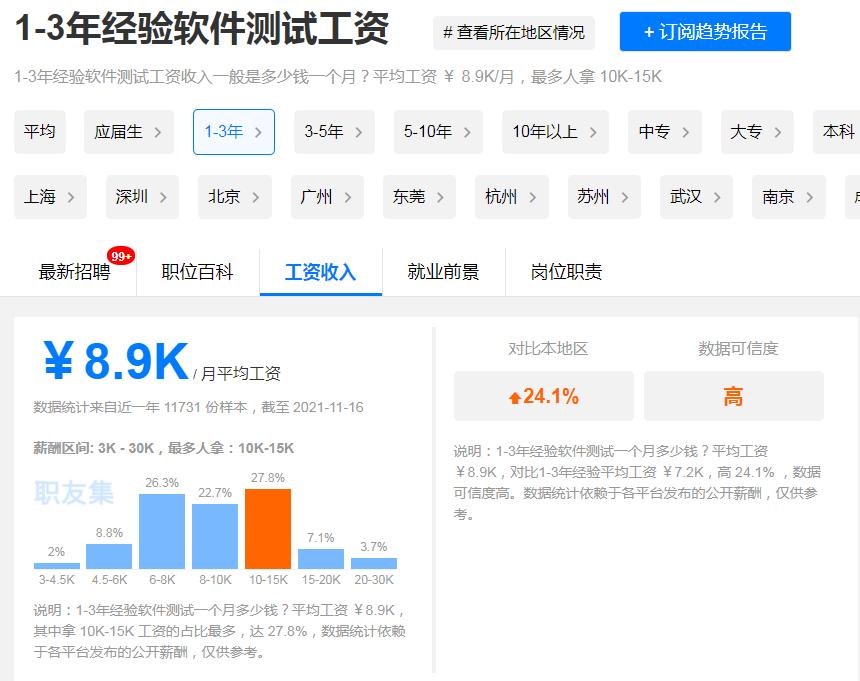Click the 订阅趋势报告 subscribe button
This screenshot has width=860, height=681.
(705, 31)
